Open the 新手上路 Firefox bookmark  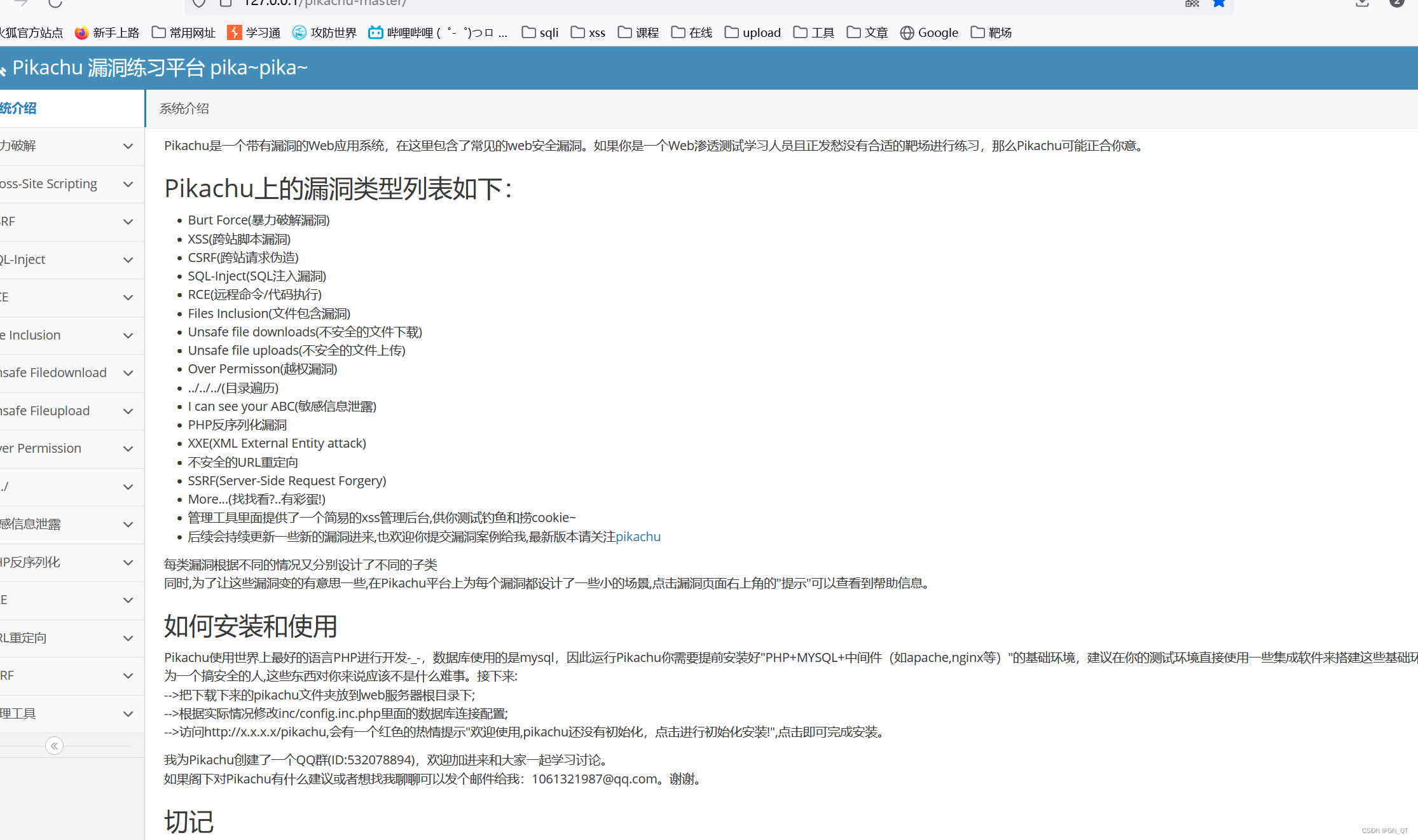coord(107,32)
